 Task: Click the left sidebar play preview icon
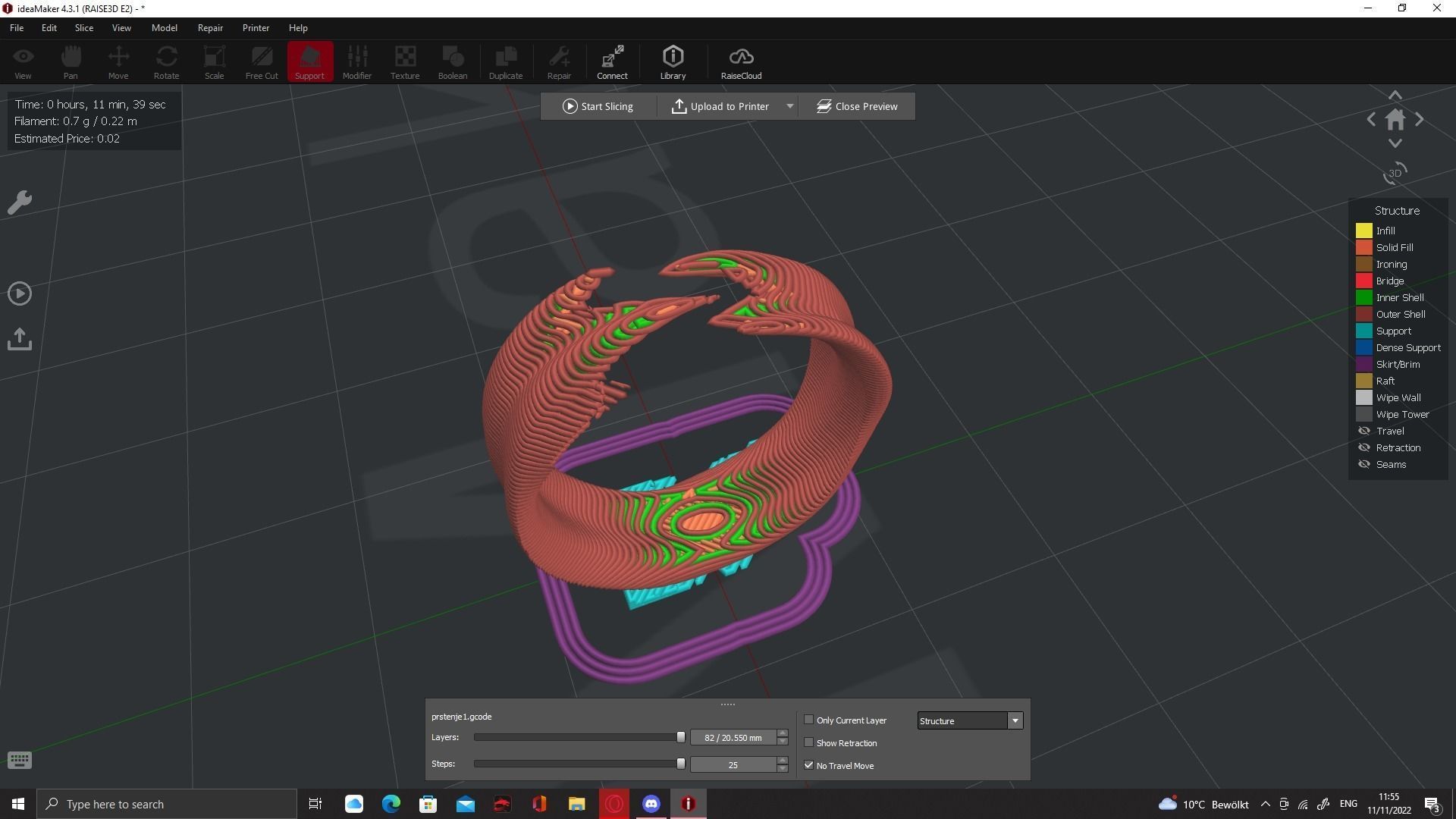click(20, 293)
